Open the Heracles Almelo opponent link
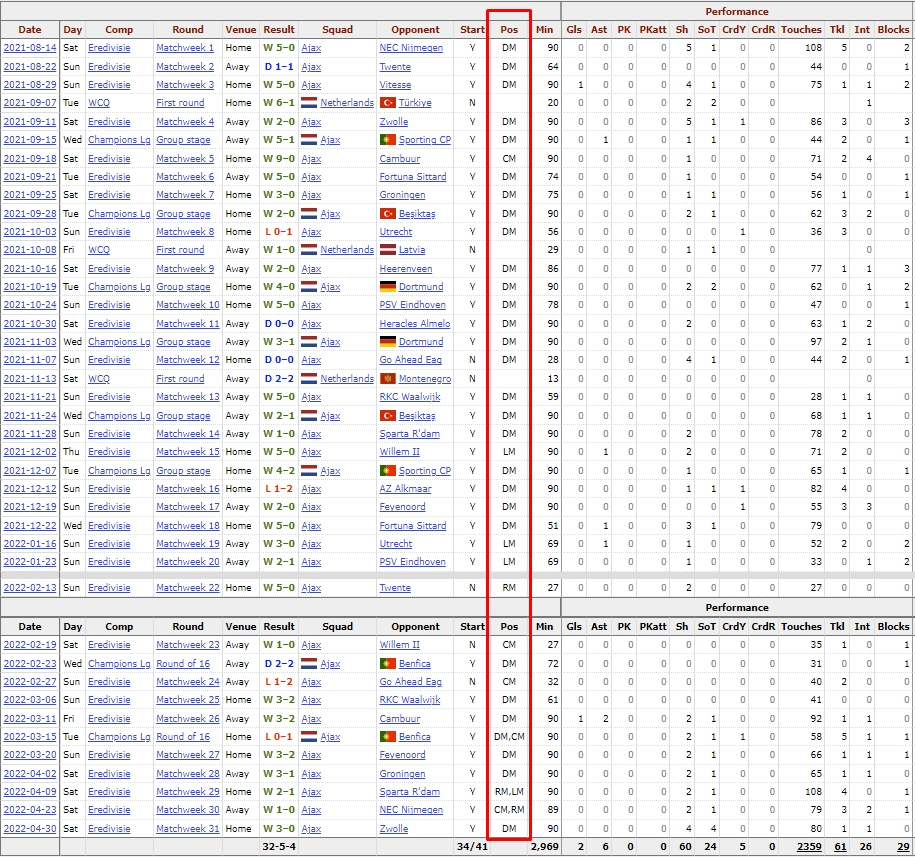915x857 pixels. coord(414,324)
